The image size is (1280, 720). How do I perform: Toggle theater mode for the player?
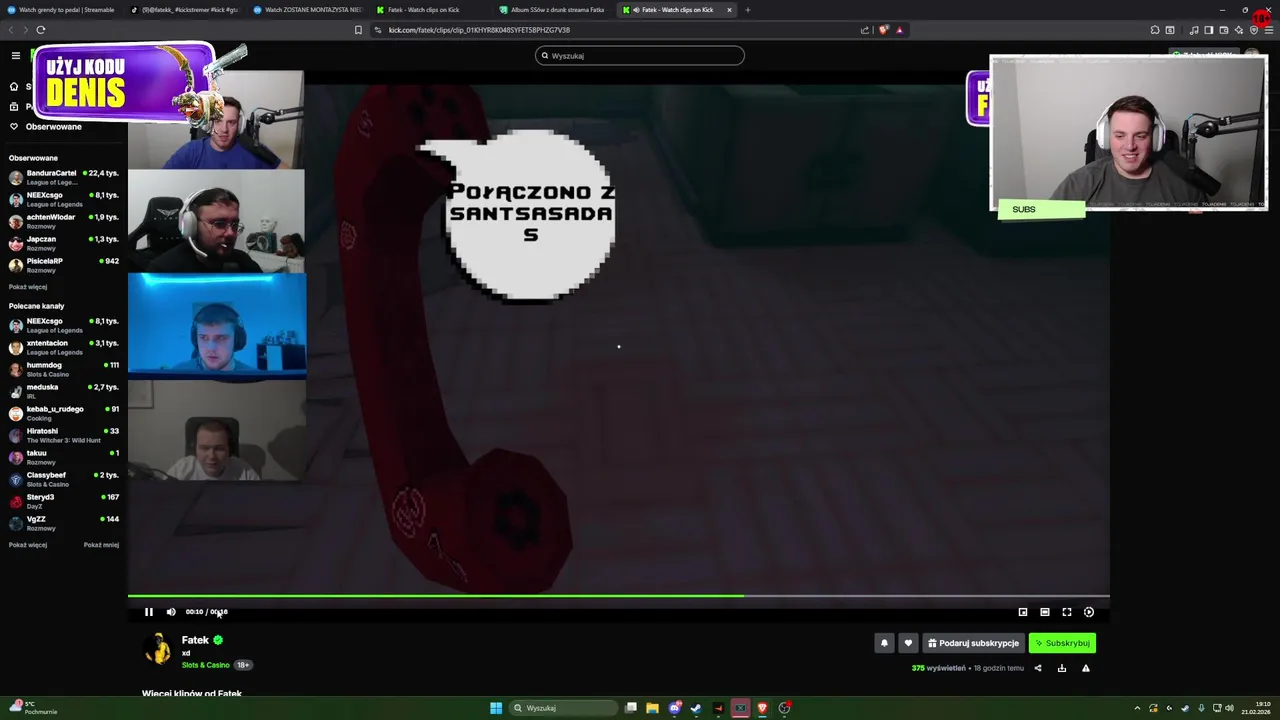pos(1045,612)
